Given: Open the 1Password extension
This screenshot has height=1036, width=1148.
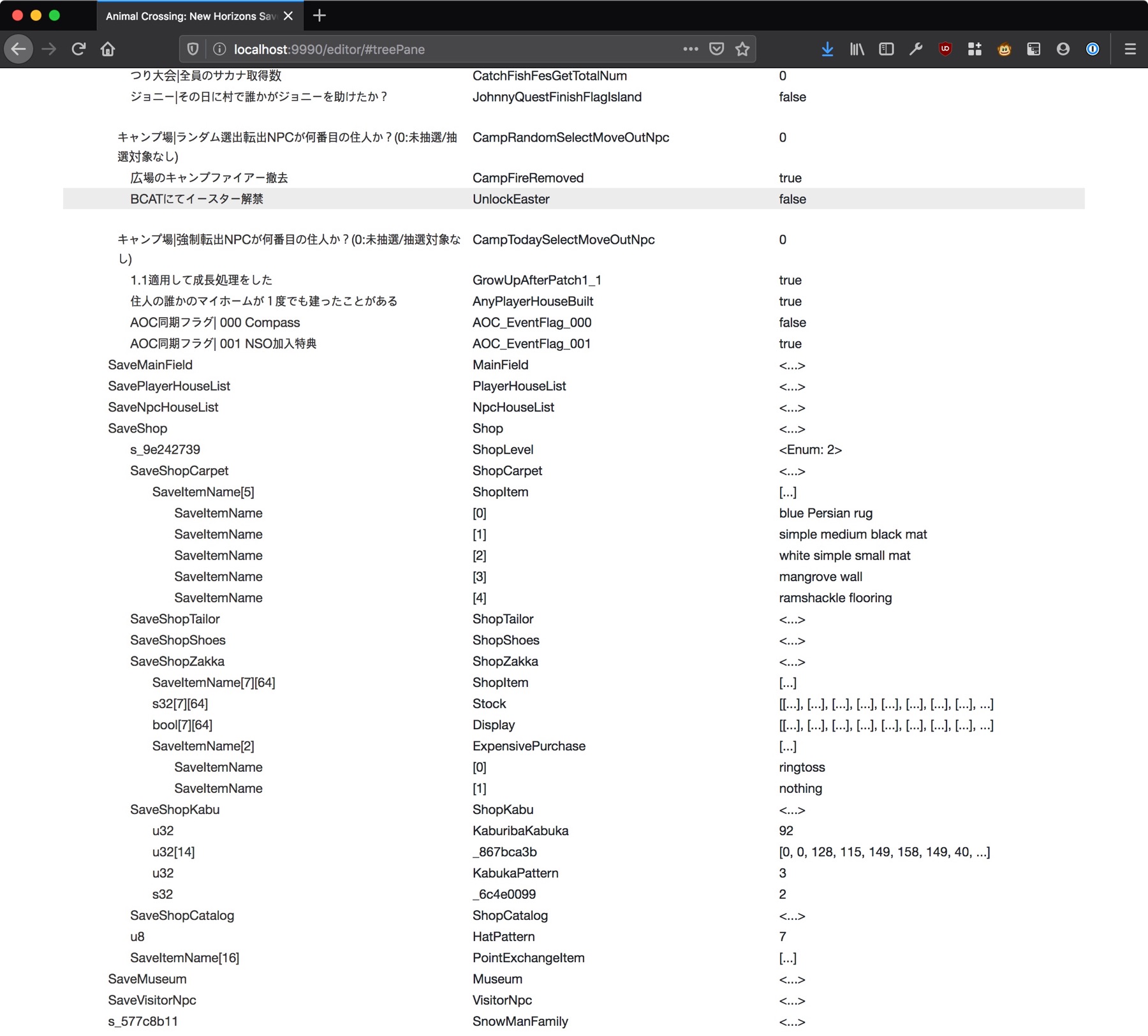Looking at the screenshot, I should point(1093,49).
